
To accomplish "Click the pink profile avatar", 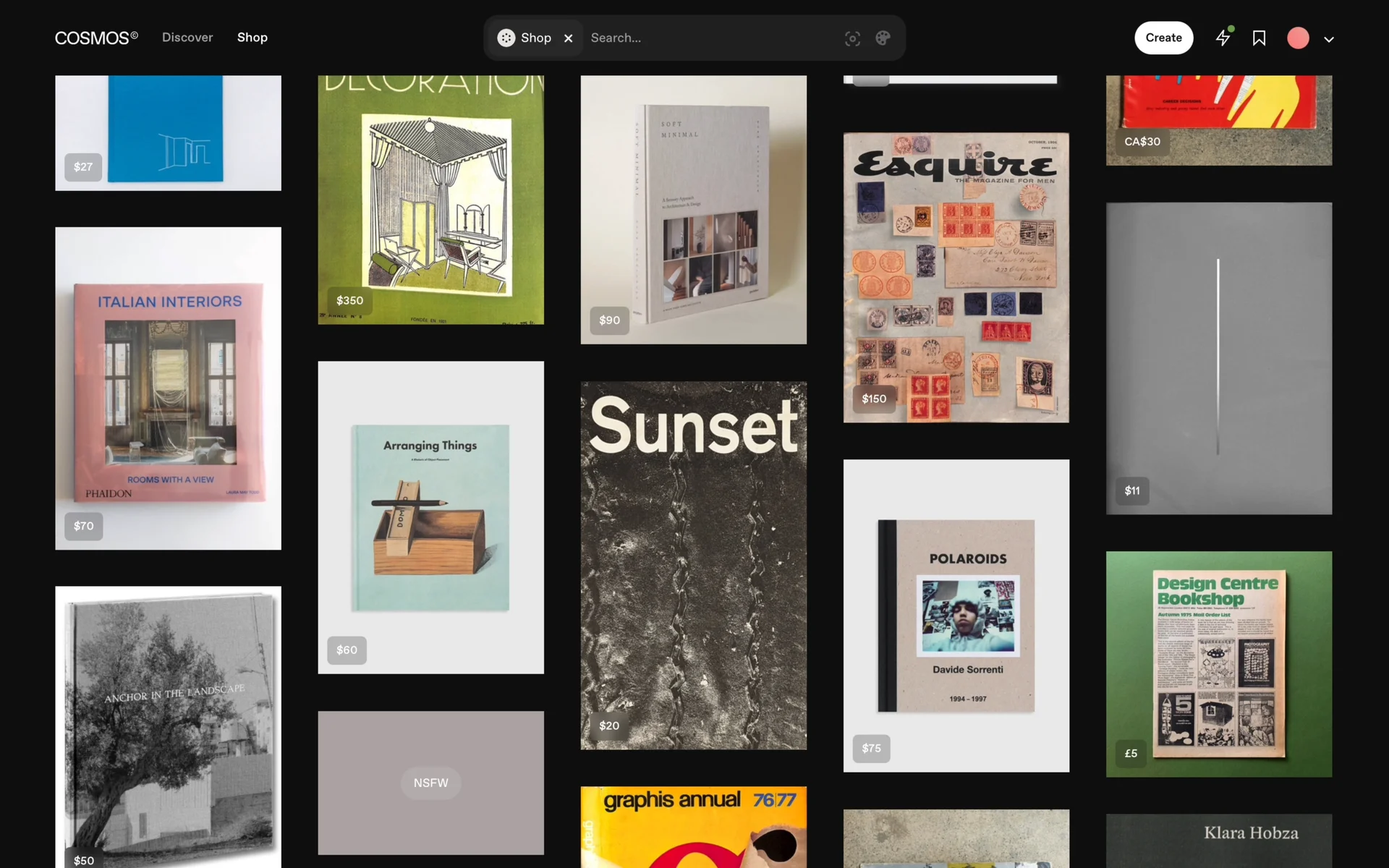I will (x=1298, y=38).
